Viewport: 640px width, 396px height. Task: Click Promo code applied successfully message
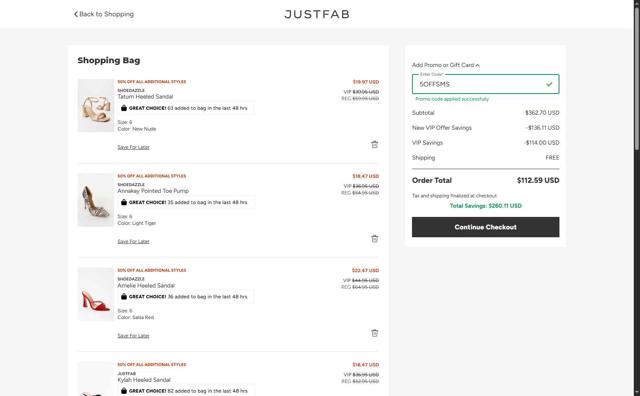click(x=452, y=99)
